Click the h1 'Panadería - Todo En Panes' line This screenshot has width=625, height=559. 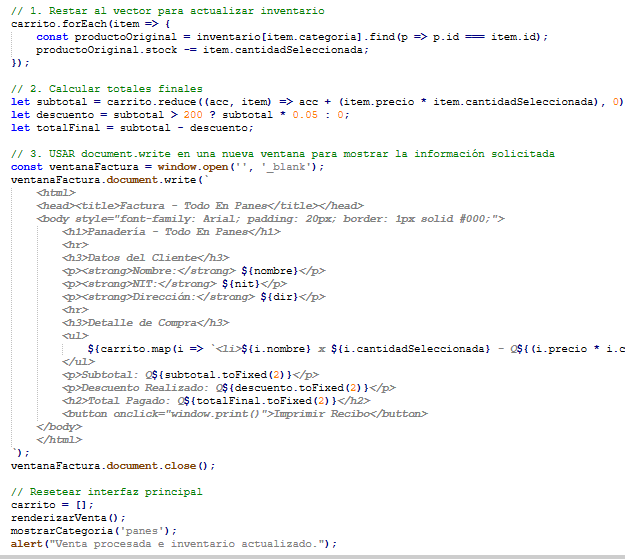coord(172,232)
